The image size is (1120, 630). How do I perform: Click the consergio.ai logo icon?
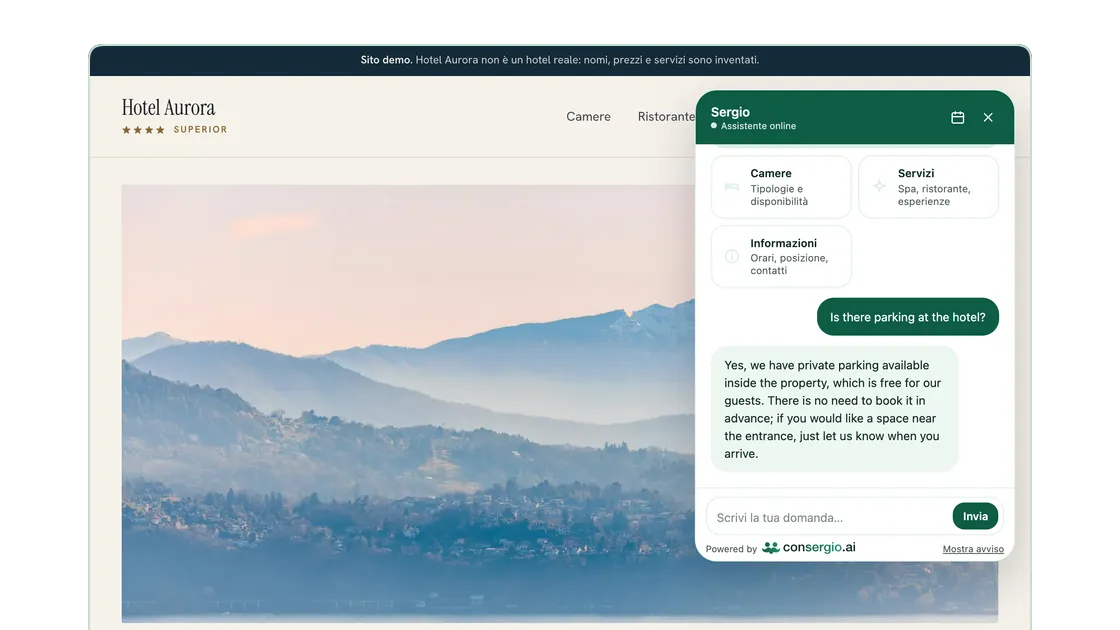coord(771,548)
